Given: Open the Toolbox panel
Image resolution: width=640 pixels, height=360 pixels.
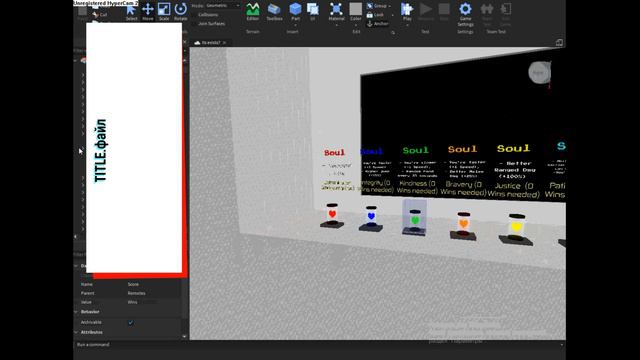Looking at the screenshot, I should click(x=274, y=12).
